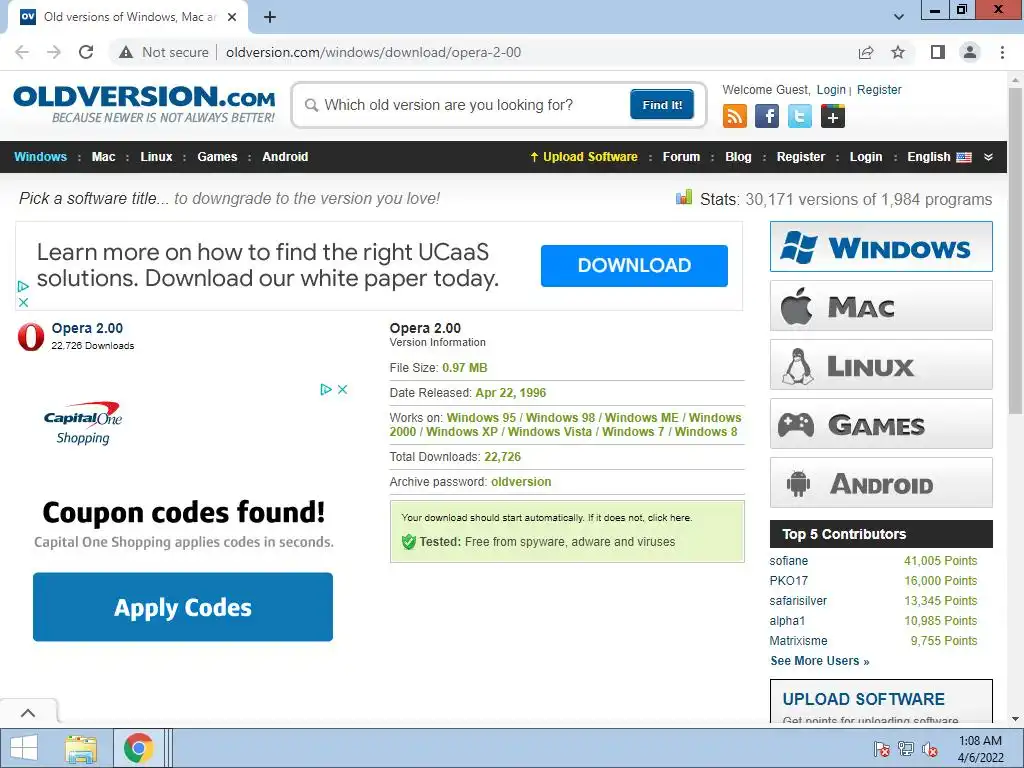This screenshot has height=768, width=1024.
Task: Select Games in the nav bar
Action: [x=217, y=157]
